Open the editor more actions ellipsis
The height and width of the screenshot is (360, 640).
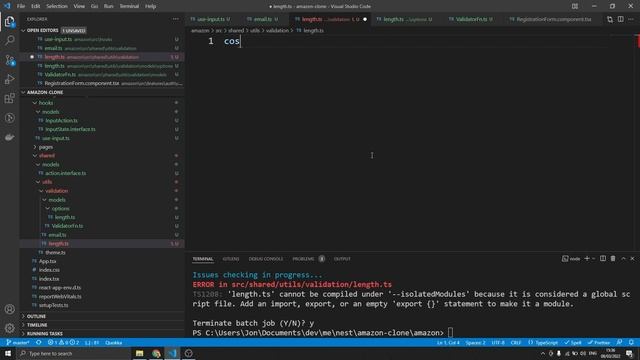631,19
